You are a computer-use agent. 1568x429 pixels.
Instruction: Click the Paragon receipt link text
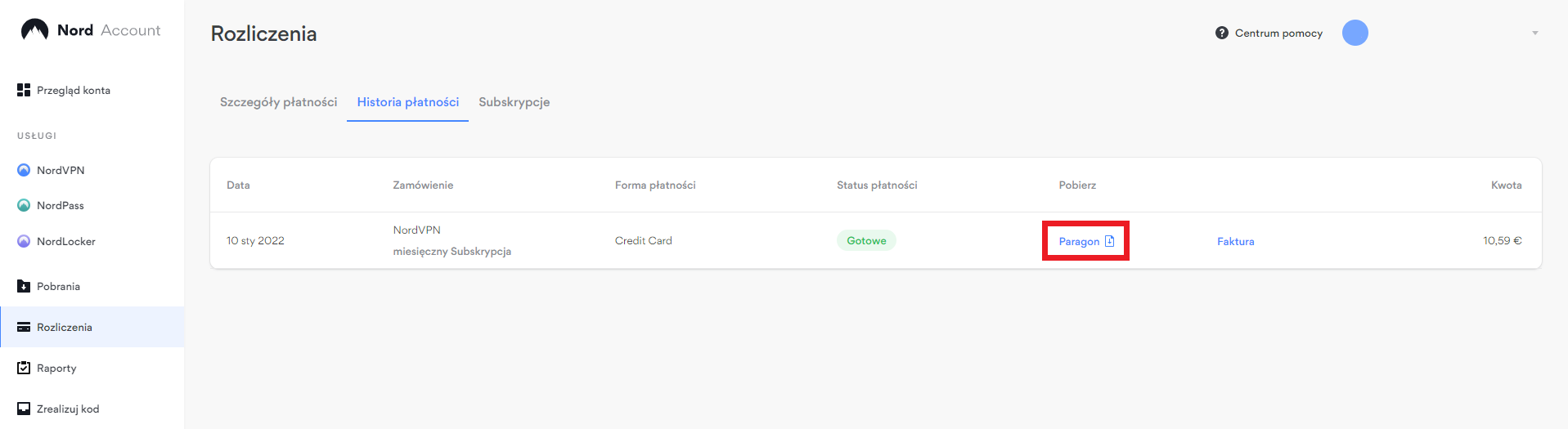point(1079,241)
